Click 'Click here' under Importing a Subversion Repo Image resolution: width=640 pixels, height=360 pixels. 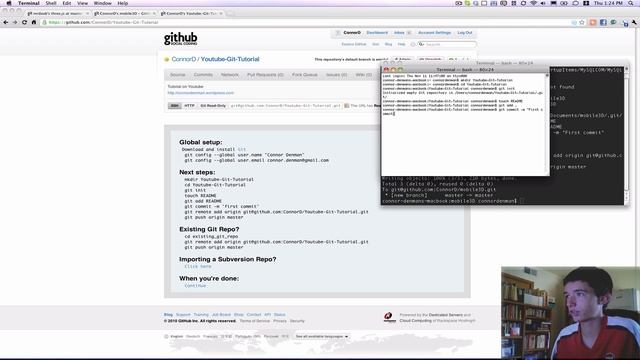tap(198, 266)
